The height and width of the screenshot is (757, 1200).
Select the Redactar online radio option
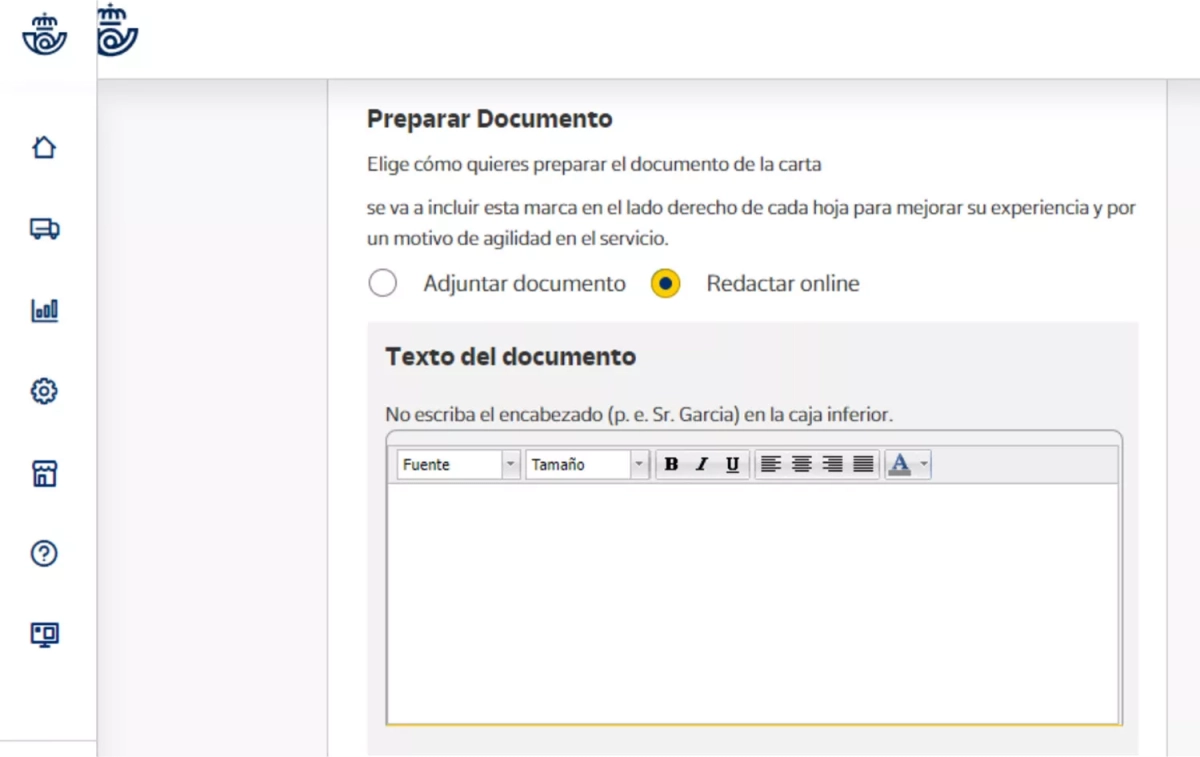[x=665, y=284]
